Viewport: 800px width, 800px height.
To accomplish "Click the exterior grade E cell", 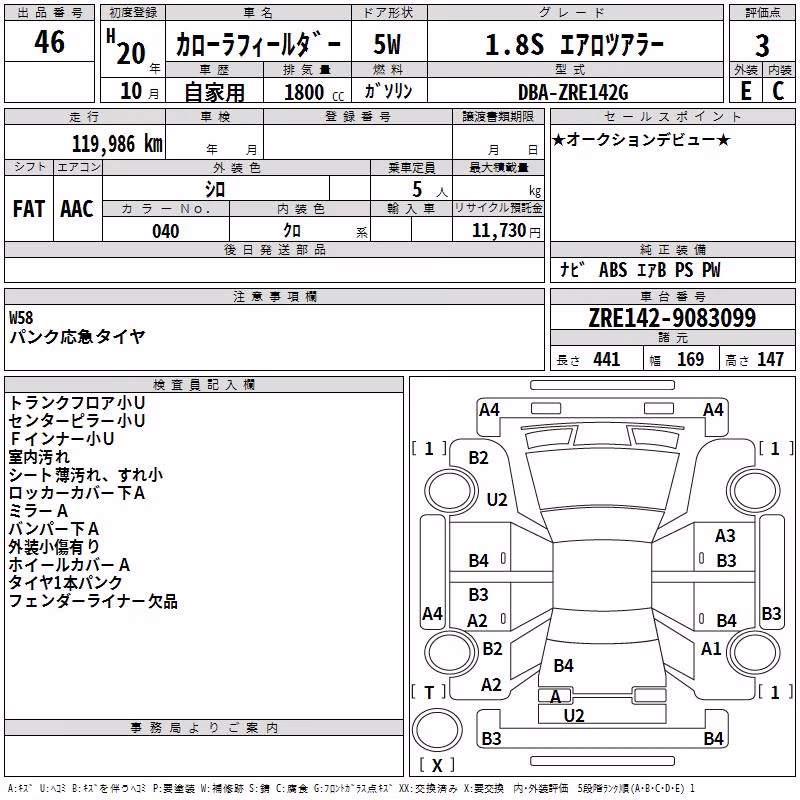I will coord(746,90).
